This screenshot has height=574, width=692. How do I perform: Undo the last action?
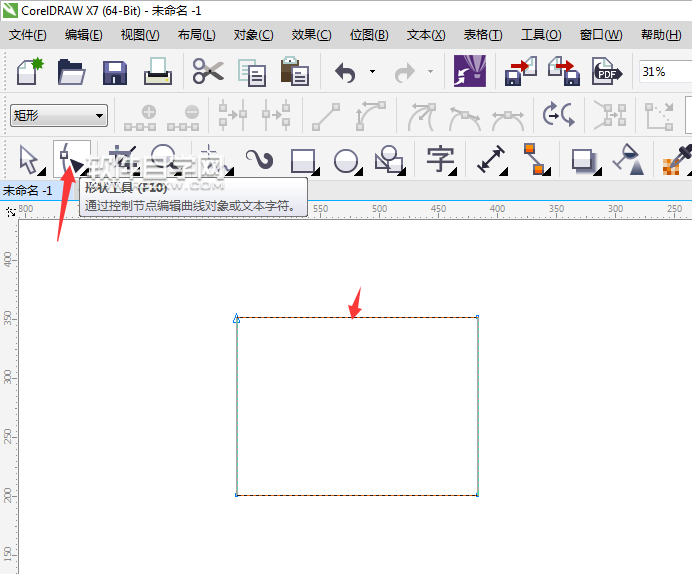346,72
